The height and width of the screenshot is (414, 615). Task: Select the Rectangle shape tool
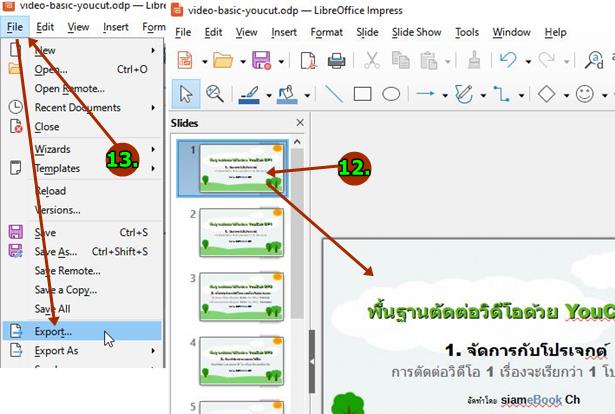362,94
